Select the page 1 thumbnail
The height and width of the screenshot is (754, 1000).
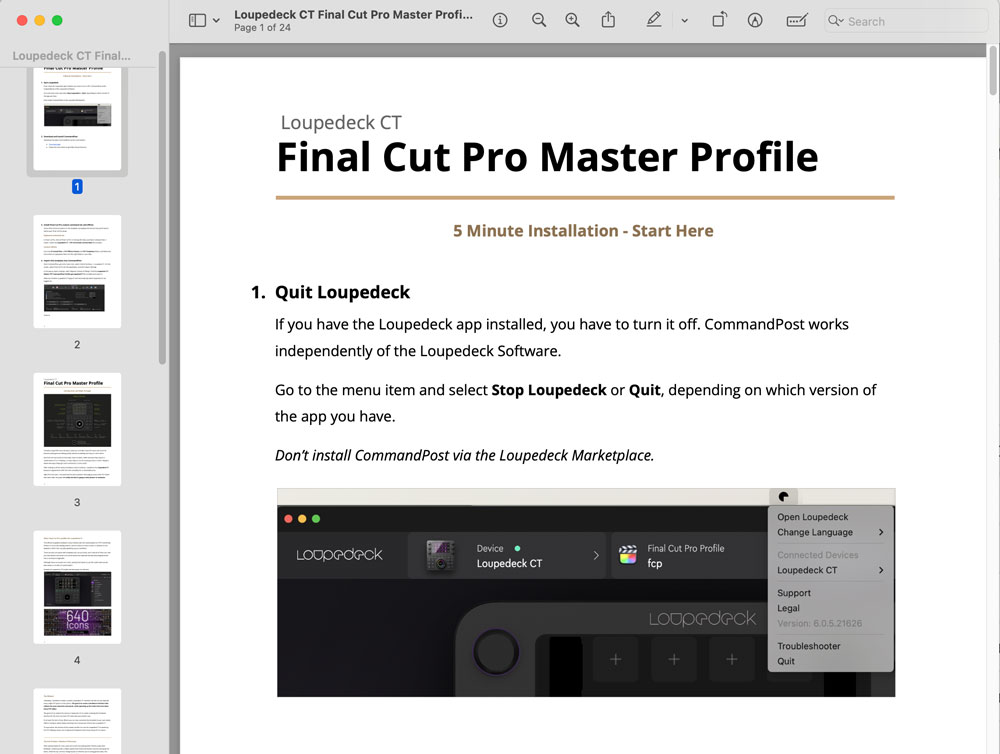[77, 118]
